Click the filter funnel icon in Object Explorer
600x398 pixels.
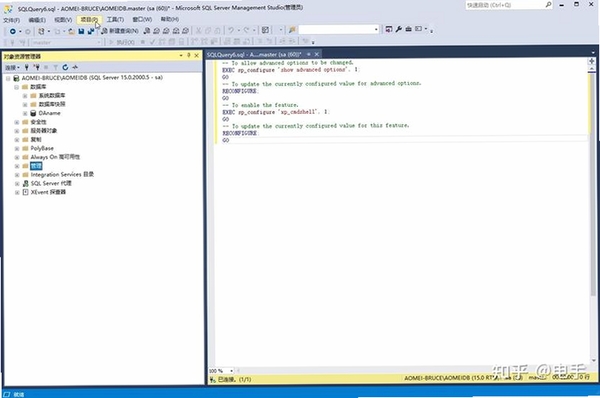[x=55, y=68]
